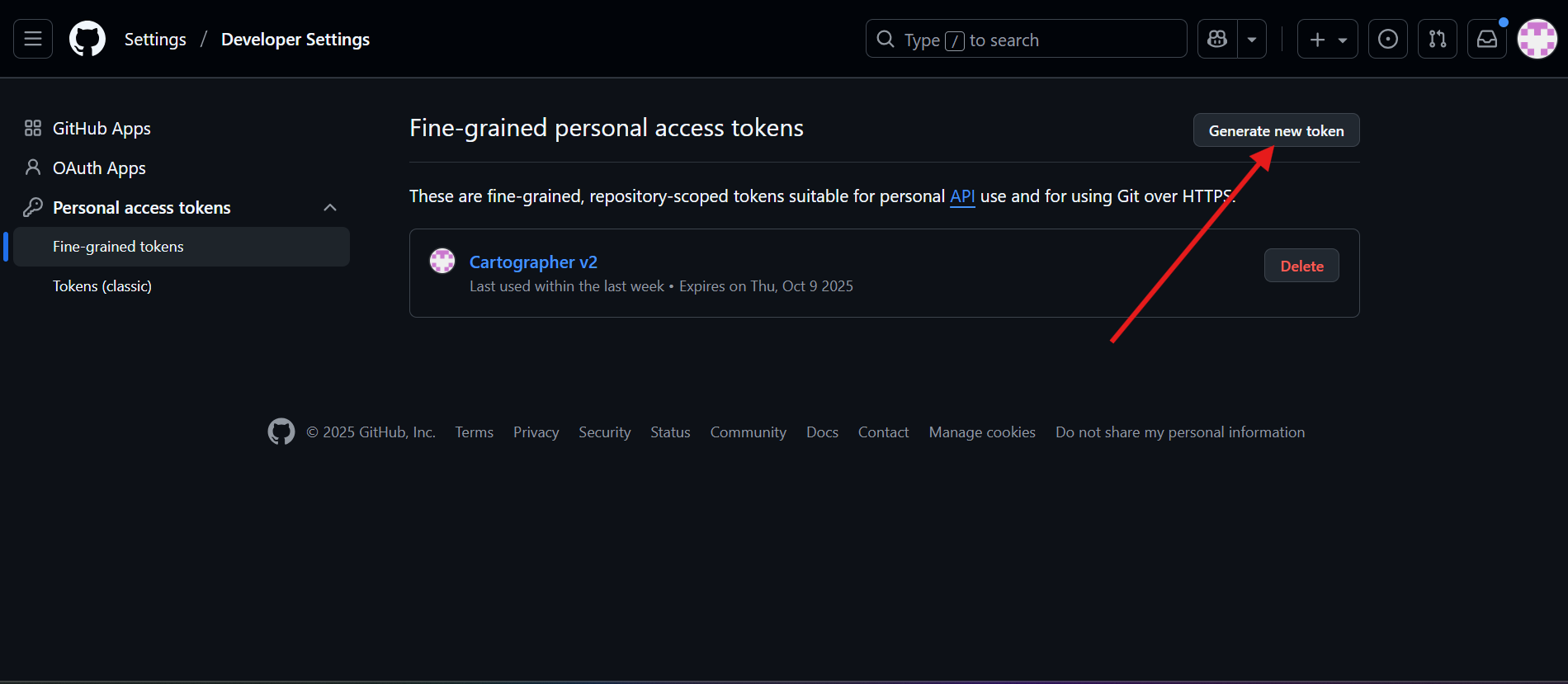
Task: Open the create new plus menu
Action: (1327, 39)
